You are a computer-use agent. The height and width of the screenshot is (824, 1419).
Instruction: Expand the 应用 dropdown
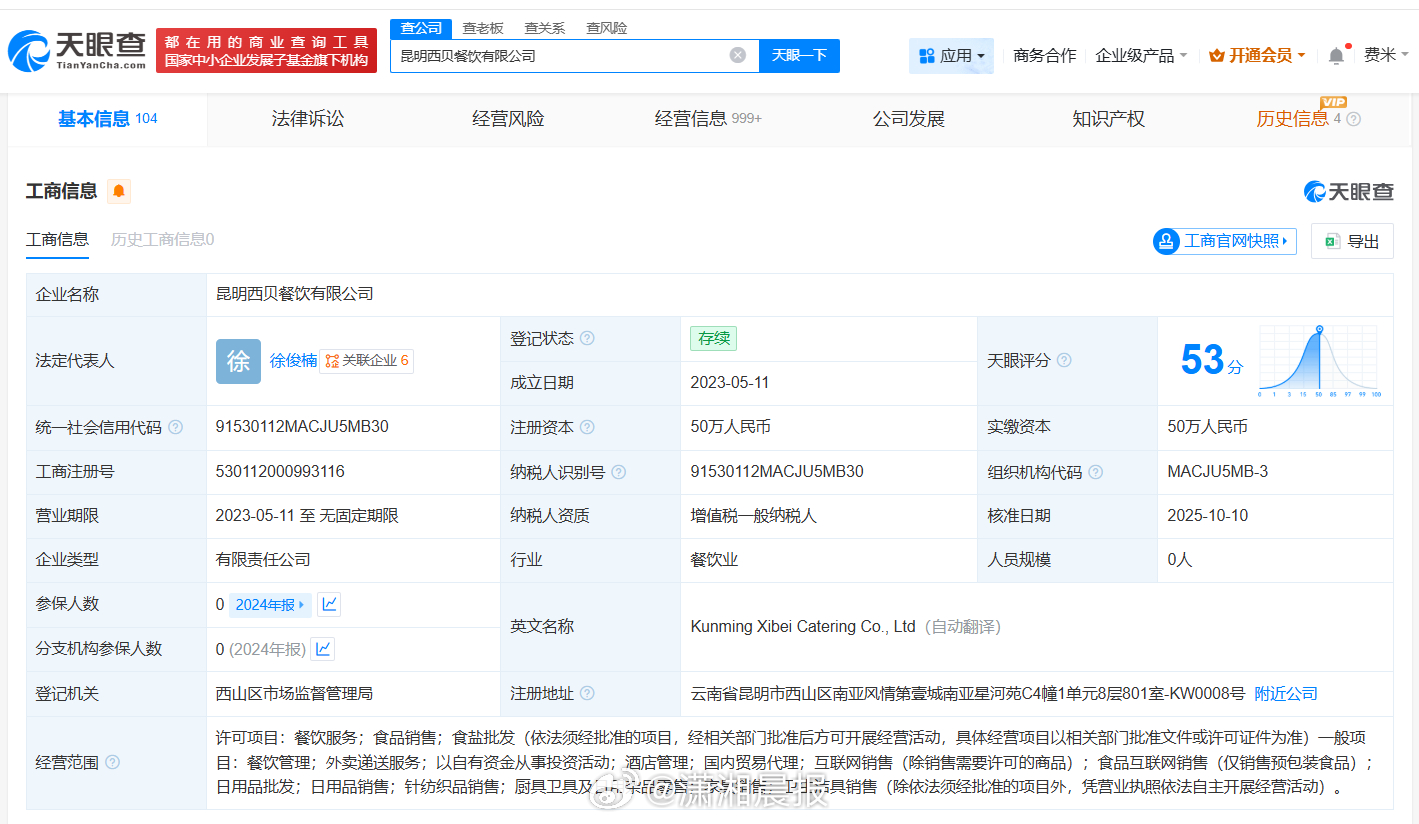coord(951,56)
